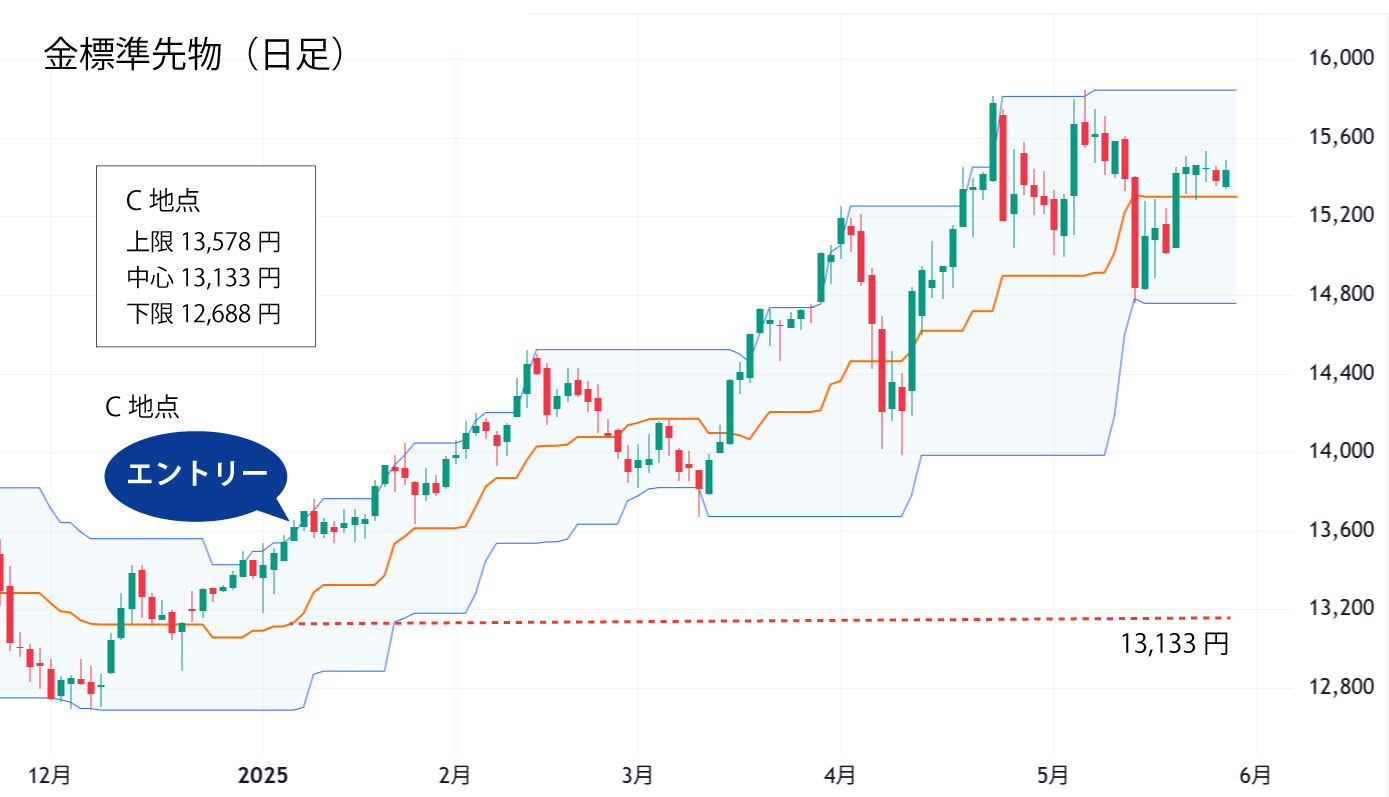
Task: Click the エントリー speech bubble
Action: (196, 475)
